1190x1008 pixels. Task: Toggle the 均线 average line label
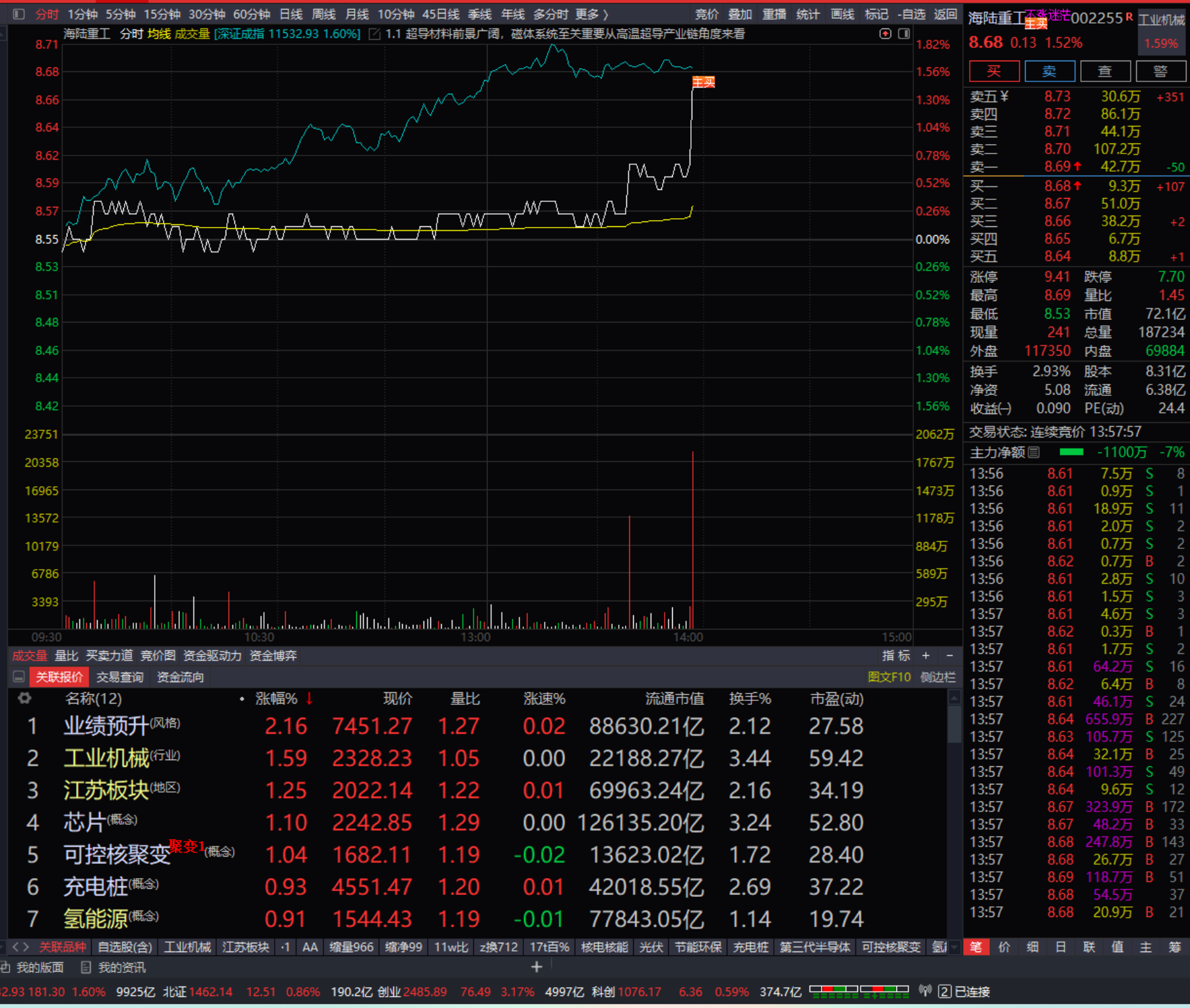pos(160,34)
